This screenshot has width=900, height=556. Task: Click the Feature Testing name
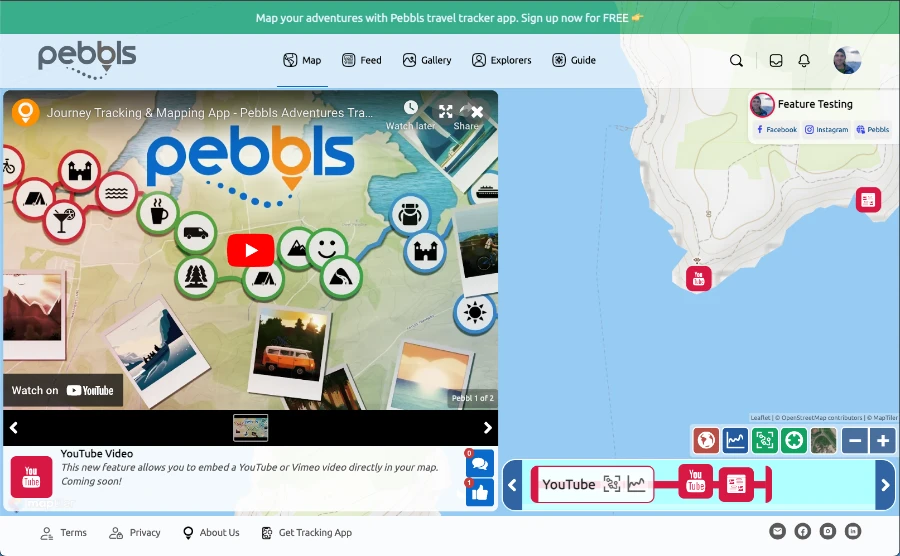(x=815, y=104)
